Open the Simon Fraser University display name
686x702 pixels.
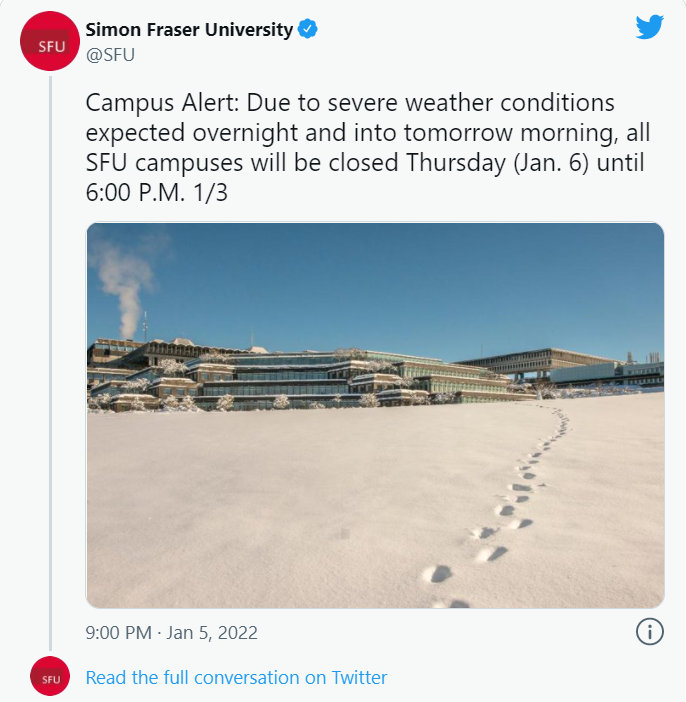[x=189, y=30]
